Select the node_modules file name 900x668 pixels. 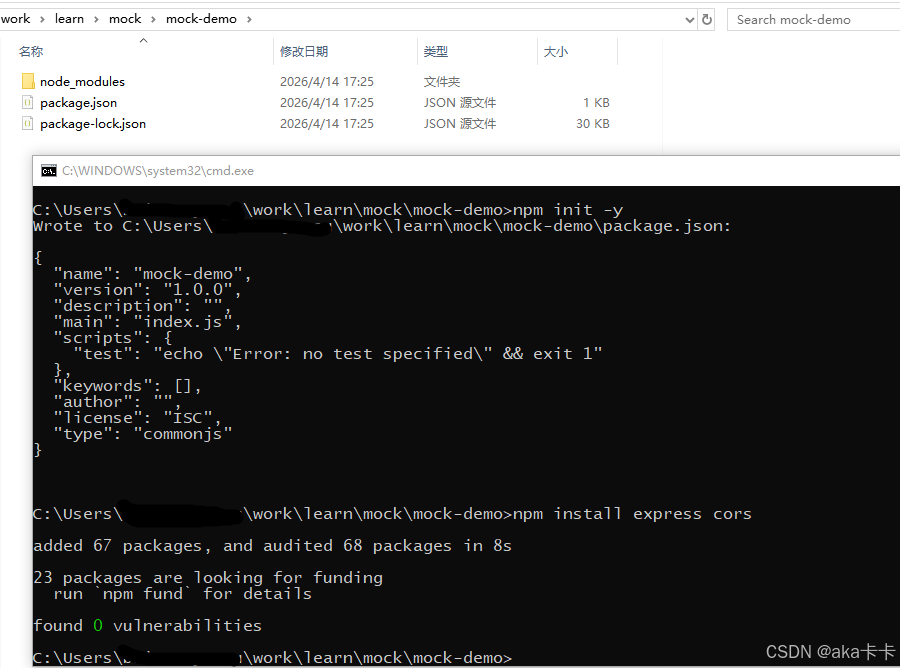[82, 81]
